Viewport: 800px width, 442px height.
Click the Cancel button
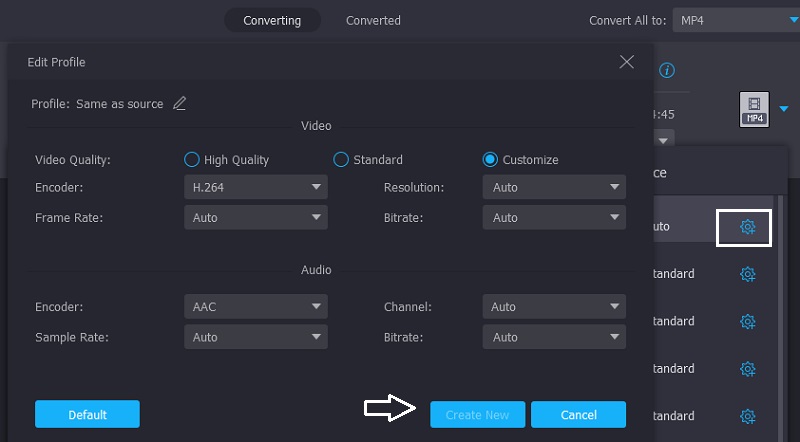pyautogui.click(x=578, y=414)
